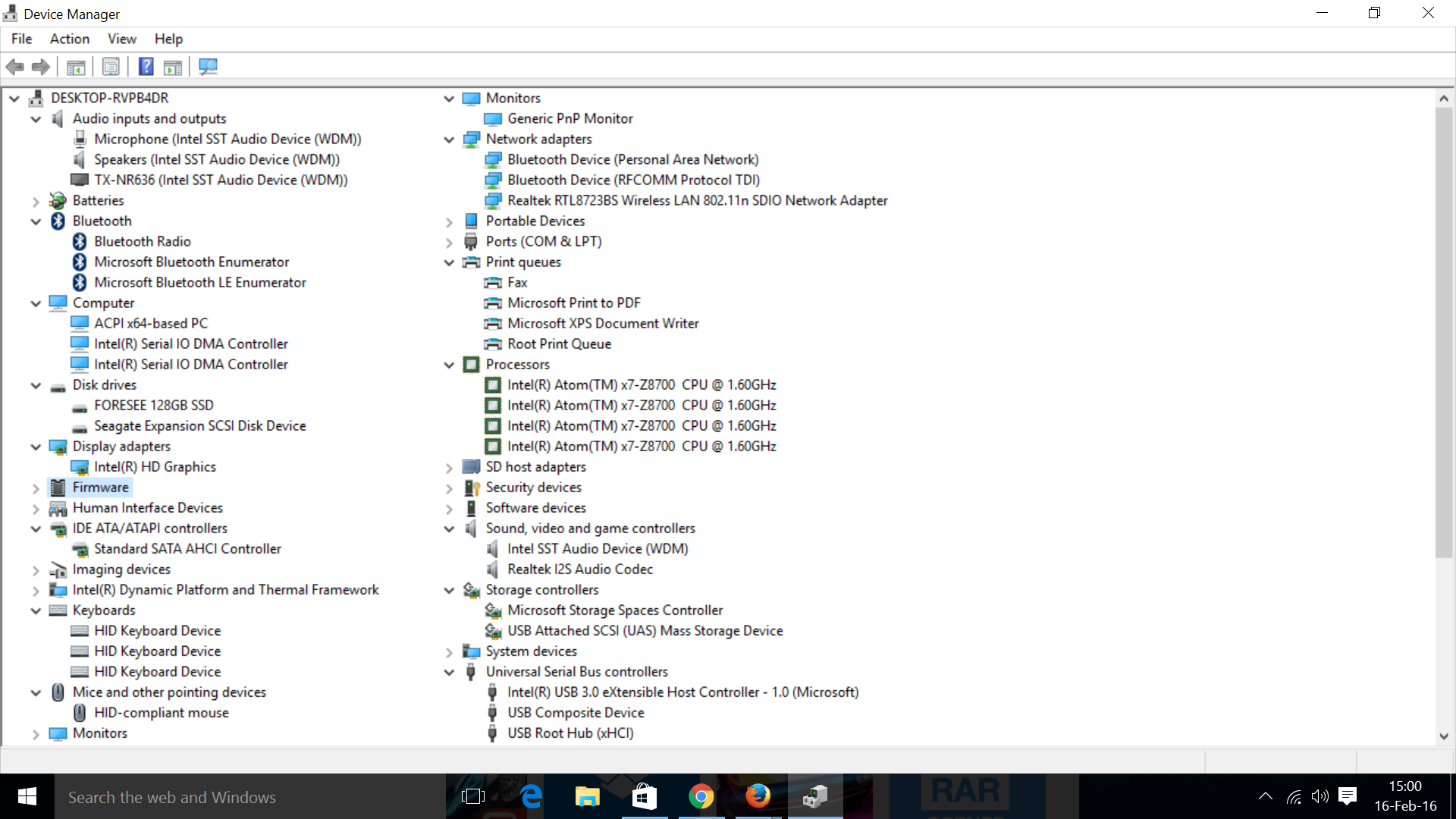Select FORESEE 128GB SSD device
The width and height of the screenshot is (1456, 819).
click(x=154, y=405)
